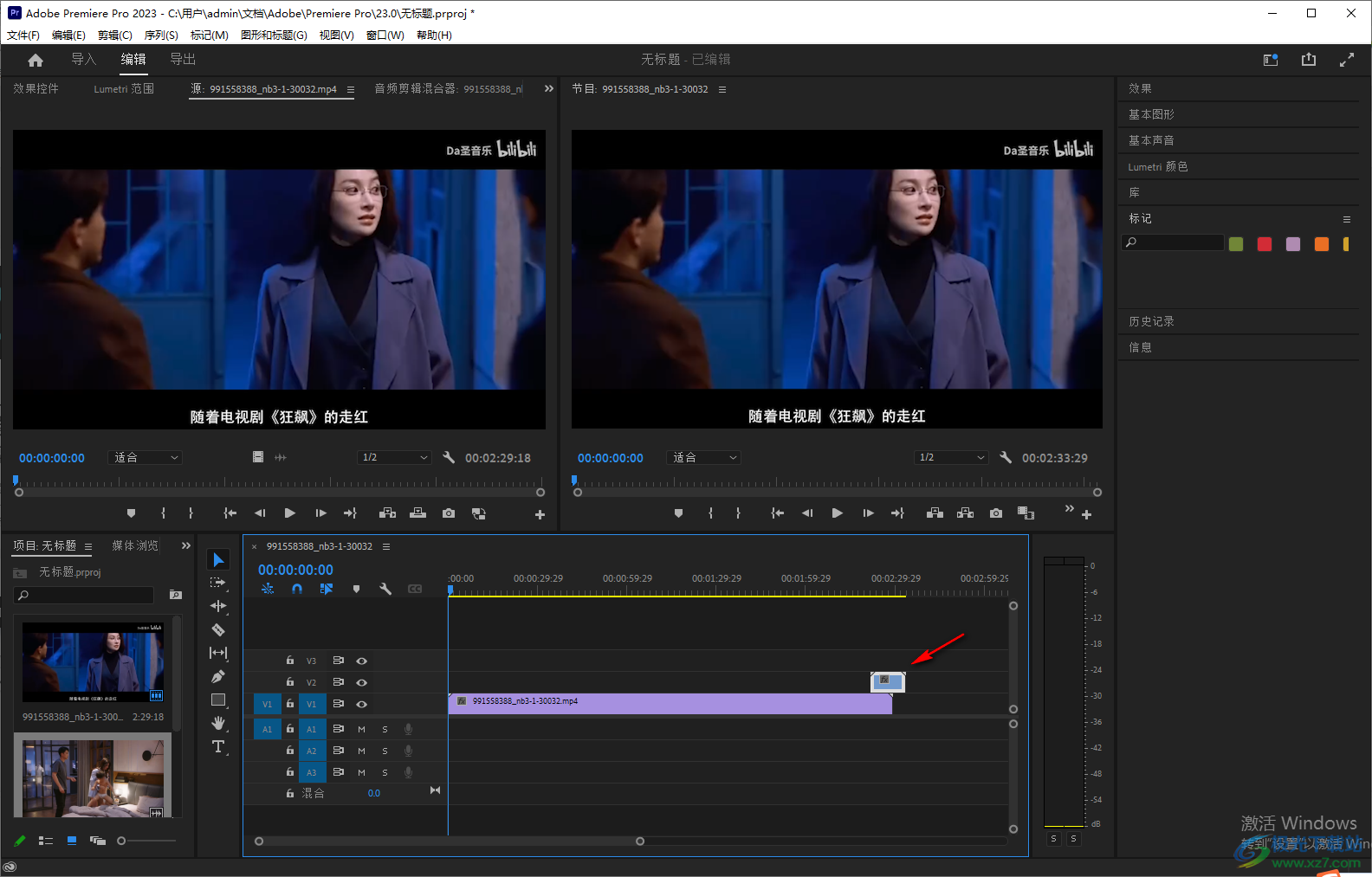Expand 历史记录 panel

click(x=1151, y=321)
